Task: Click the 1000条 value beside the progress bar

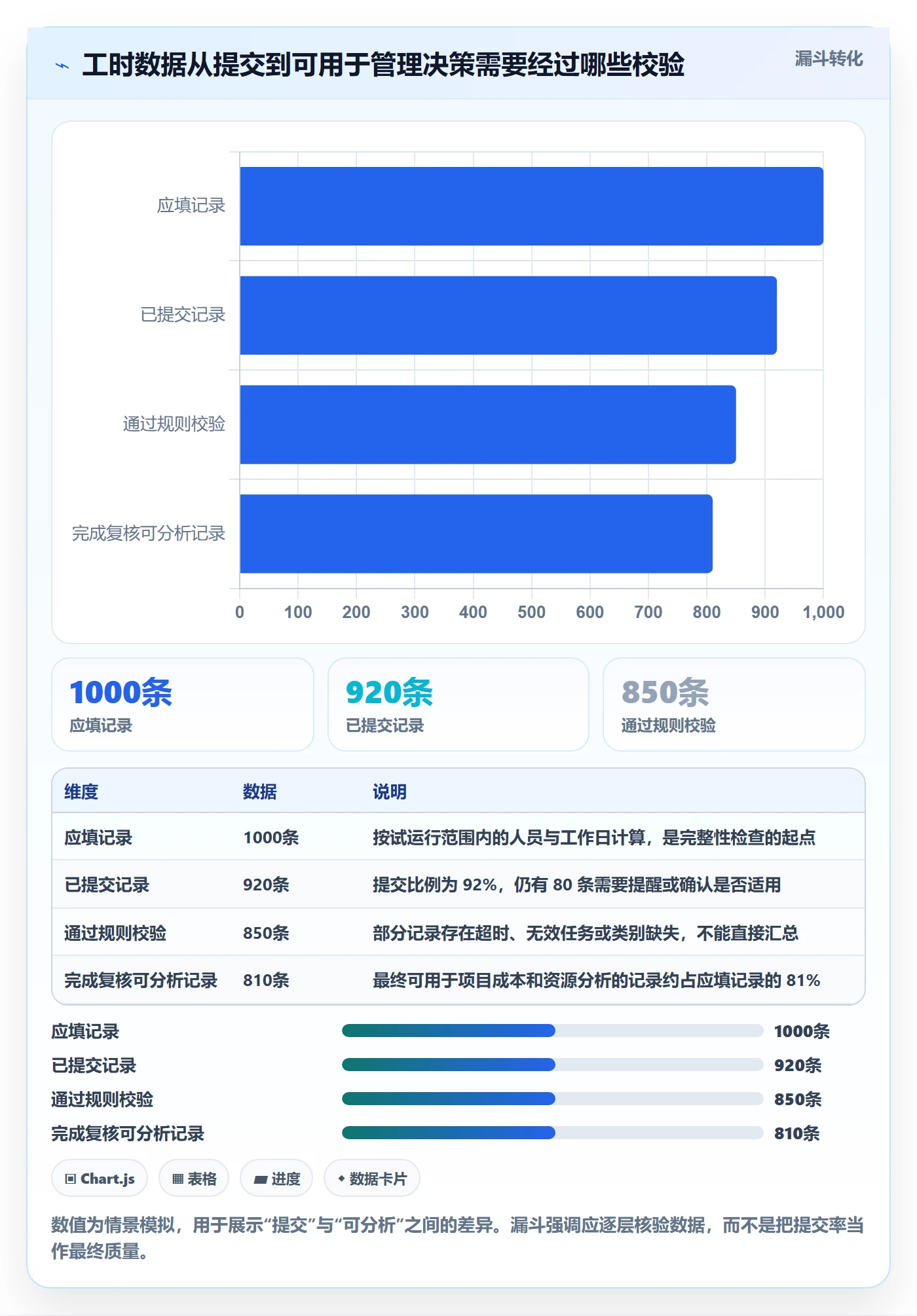Action: click(x=802, y=1031)
